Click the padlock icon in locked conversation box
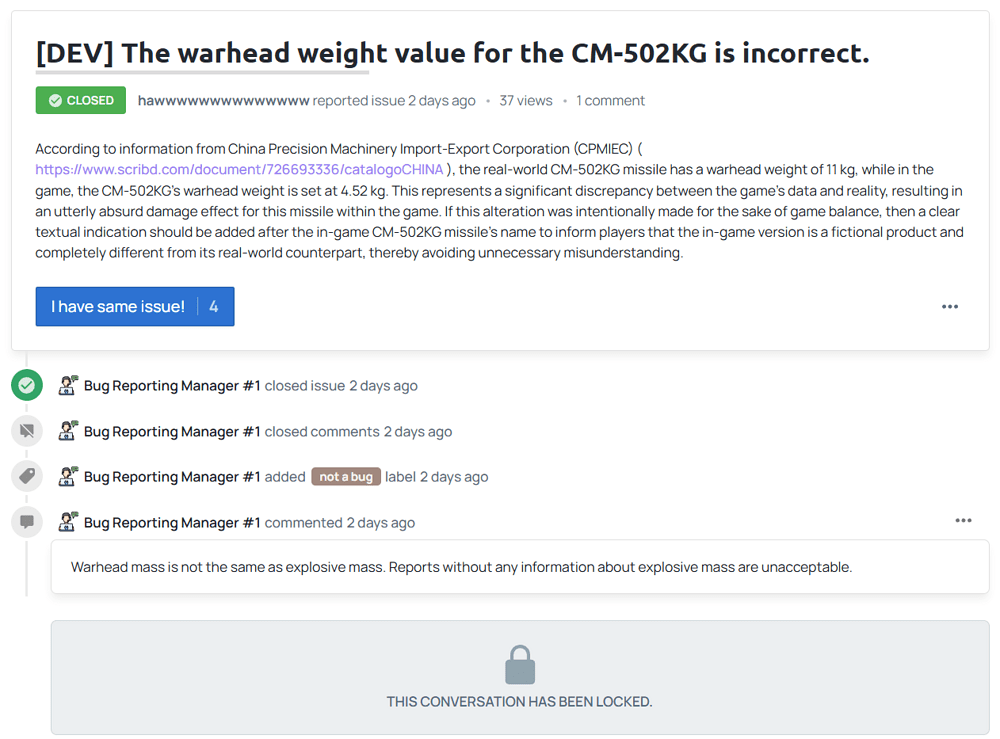This screenshot has width=1000, height=739. [x=520, y=664]
